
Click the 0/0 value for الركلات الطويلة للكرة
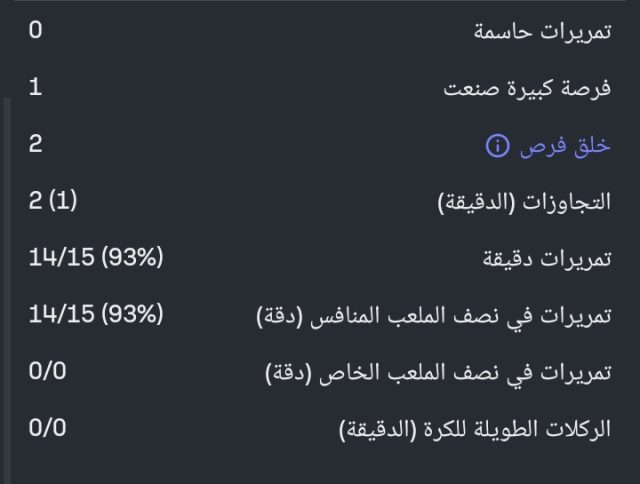[x=48, y=429]
